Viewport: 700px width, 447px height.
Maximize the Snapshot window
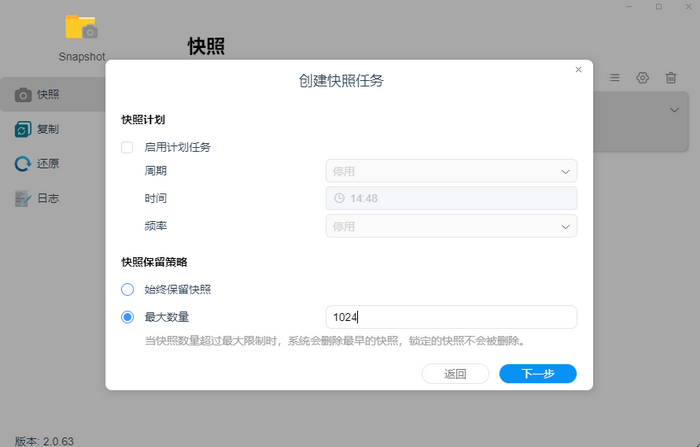659,7
